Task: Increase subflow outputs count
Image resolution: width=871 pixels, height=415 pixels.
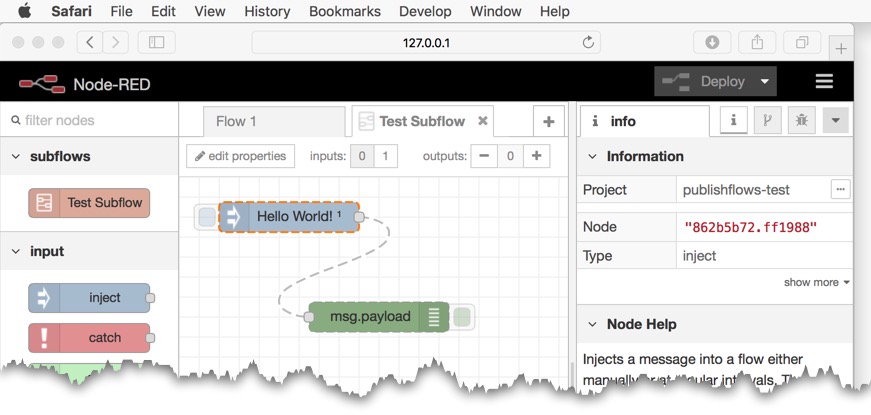Action: coord(536,156)
